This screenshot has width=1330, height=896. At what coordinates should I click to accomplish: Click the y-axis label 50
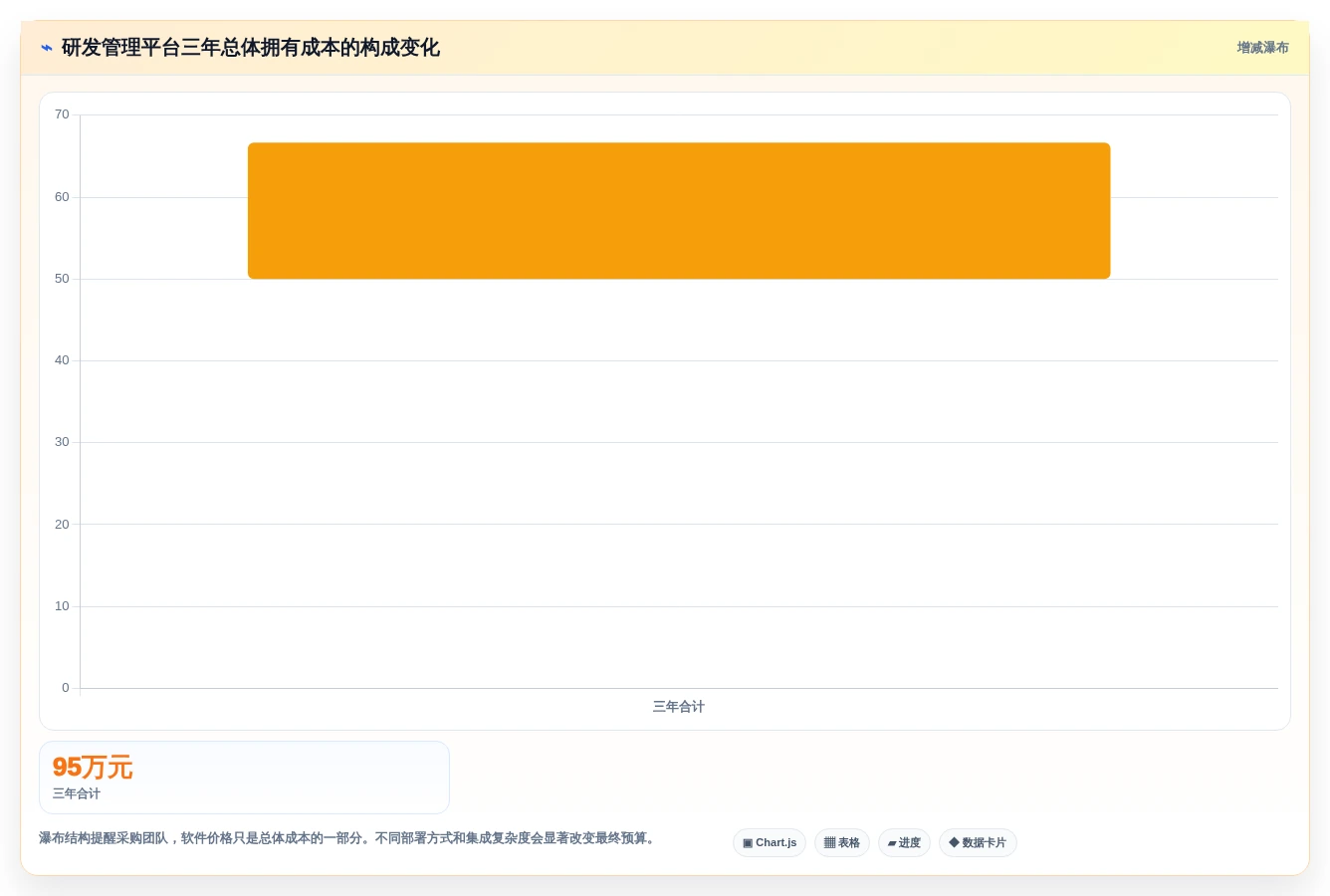(x=62, y=279)
